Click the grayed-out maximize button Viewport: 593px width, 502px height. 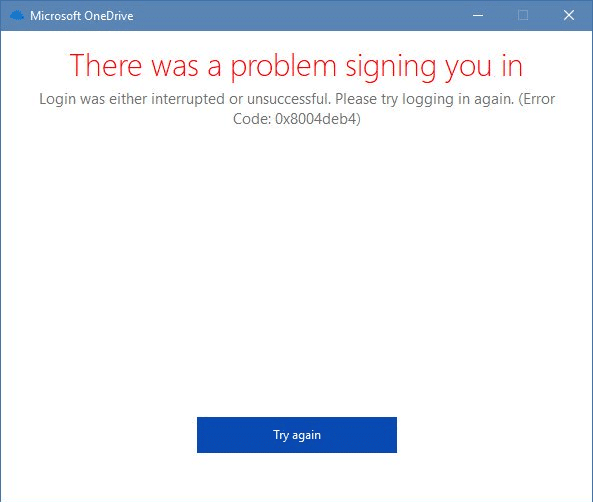point(523,16)
